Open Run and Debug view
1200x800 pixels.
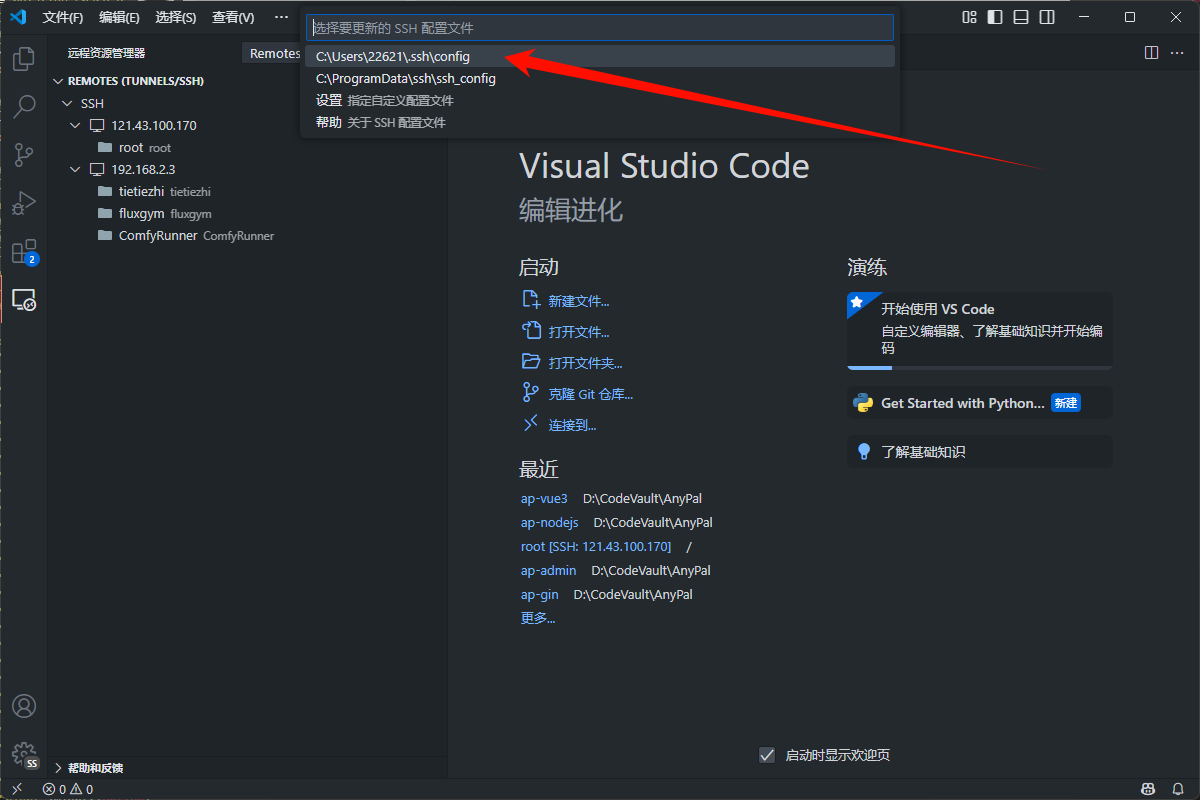coord(24,203)
